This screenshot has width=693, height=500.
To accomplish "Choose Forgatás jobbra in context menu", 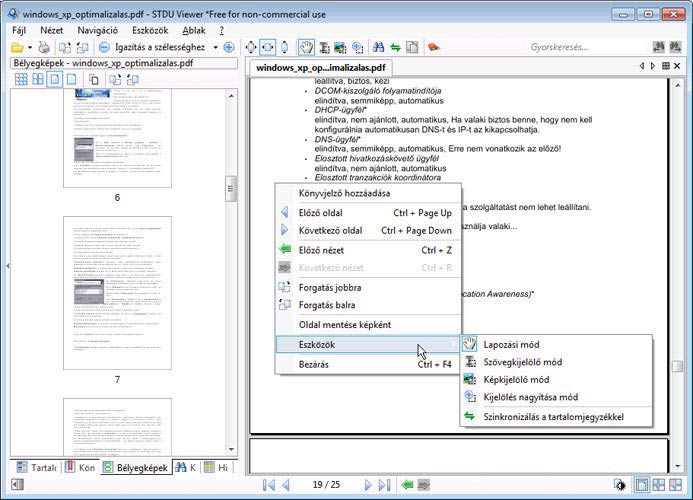I will 368,287.
